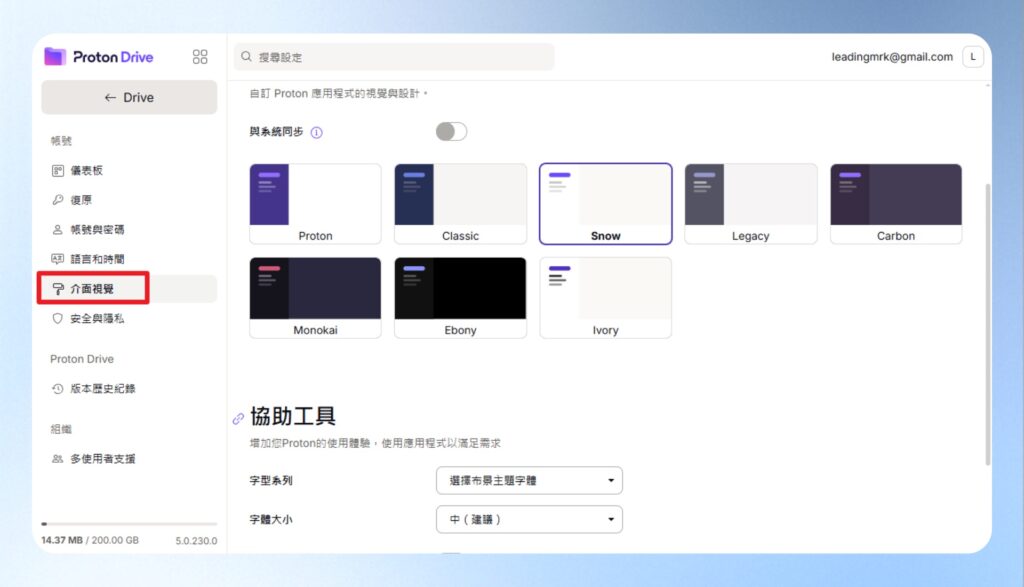Click the 安全與隱私 shield icon
1024x587 pixels.
click(x=57, y=318)
